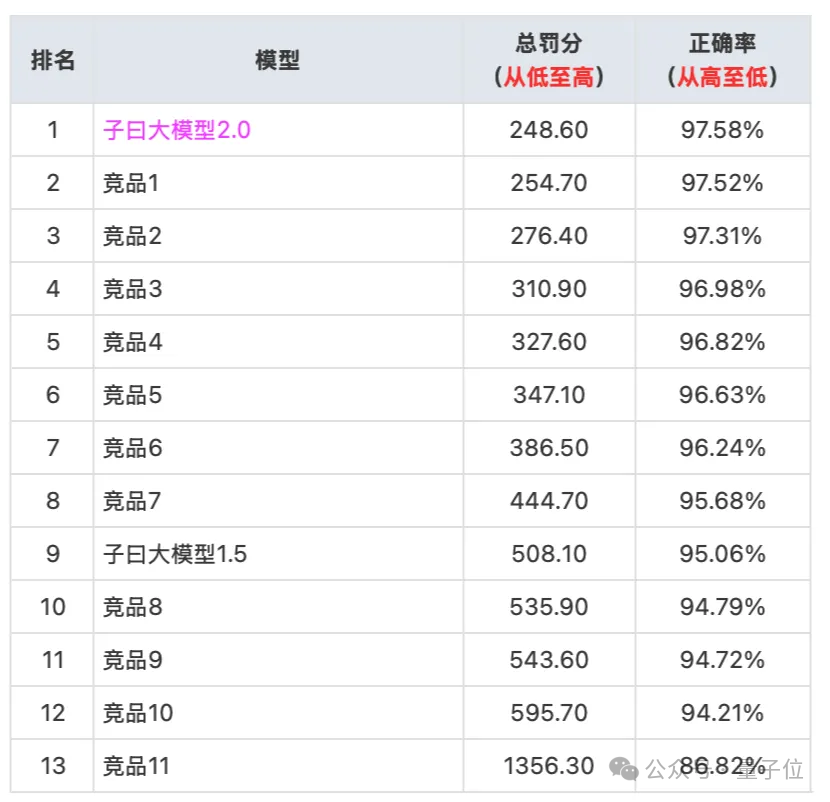830x802 pixels.
Task: Click rank number 9 in 子曰大模型1.5 row
Action: point(52,554)
